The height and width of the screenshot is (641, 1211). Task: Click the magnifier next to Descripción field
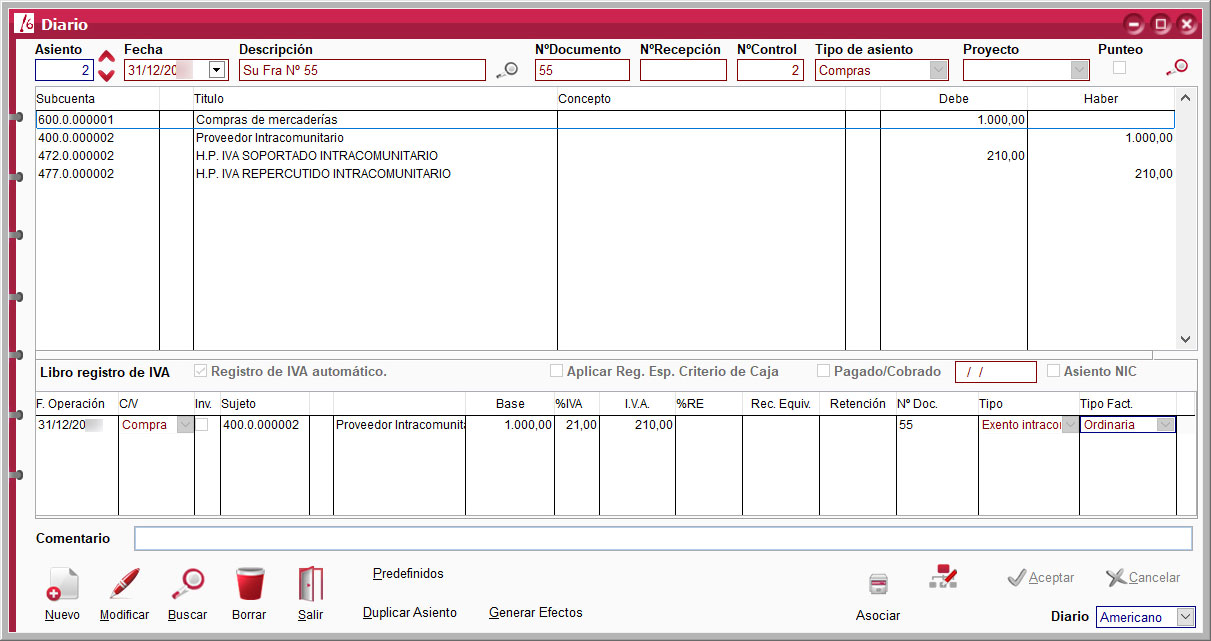click(507, 70)
